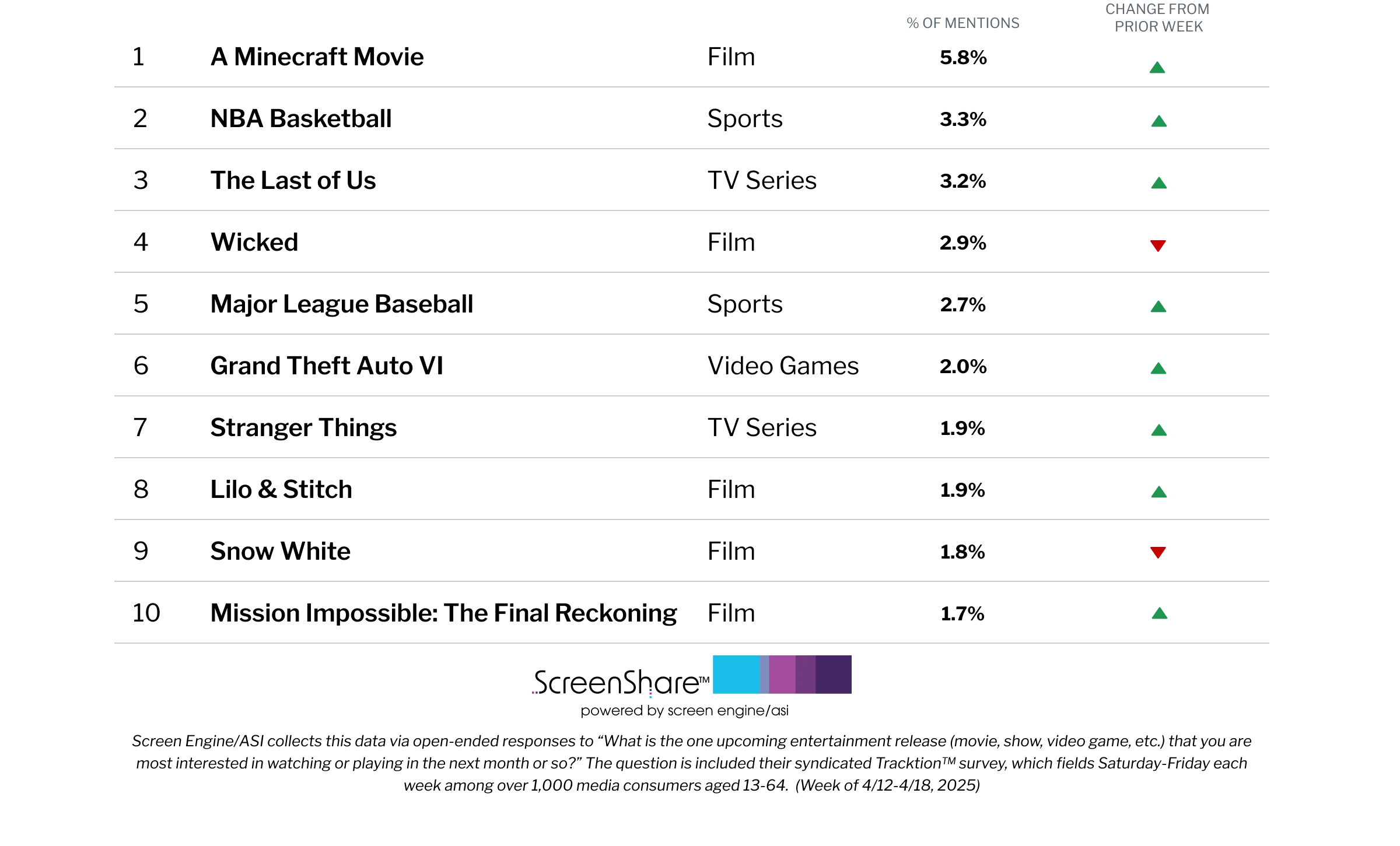
Task: Select the title 'Lilo & Stitch'
Action: 281,489
